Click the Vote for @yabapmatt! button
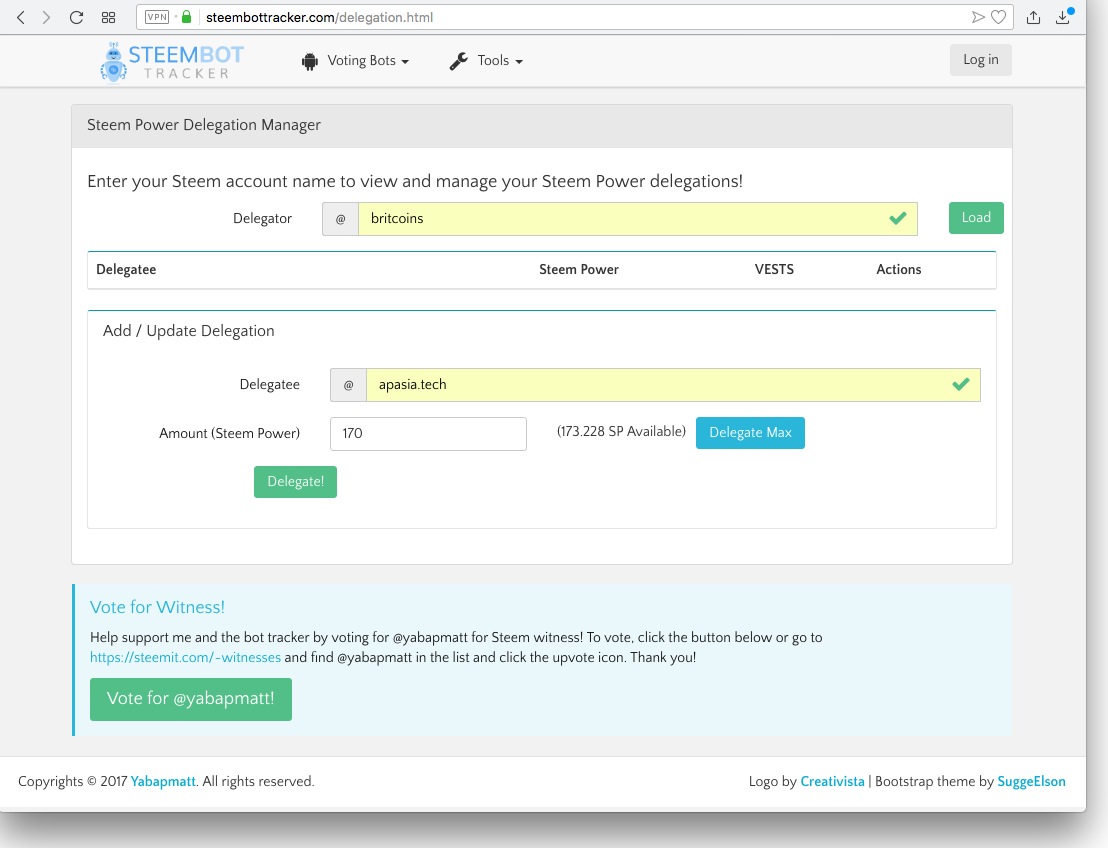Image resolution: width=1108 pixels, height=848 pixels. coord(191,699)
